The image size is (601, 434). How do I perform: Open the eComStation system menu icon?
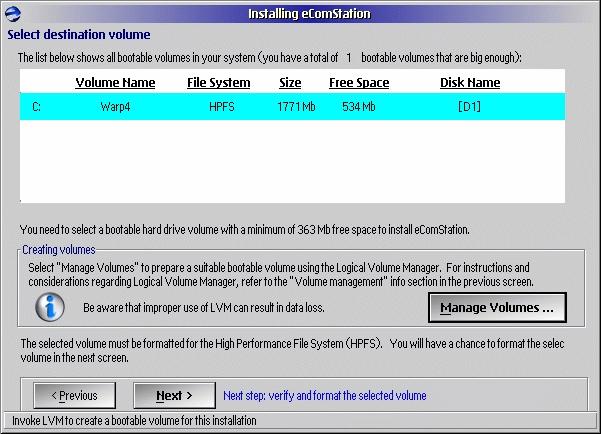pos(11,13)
